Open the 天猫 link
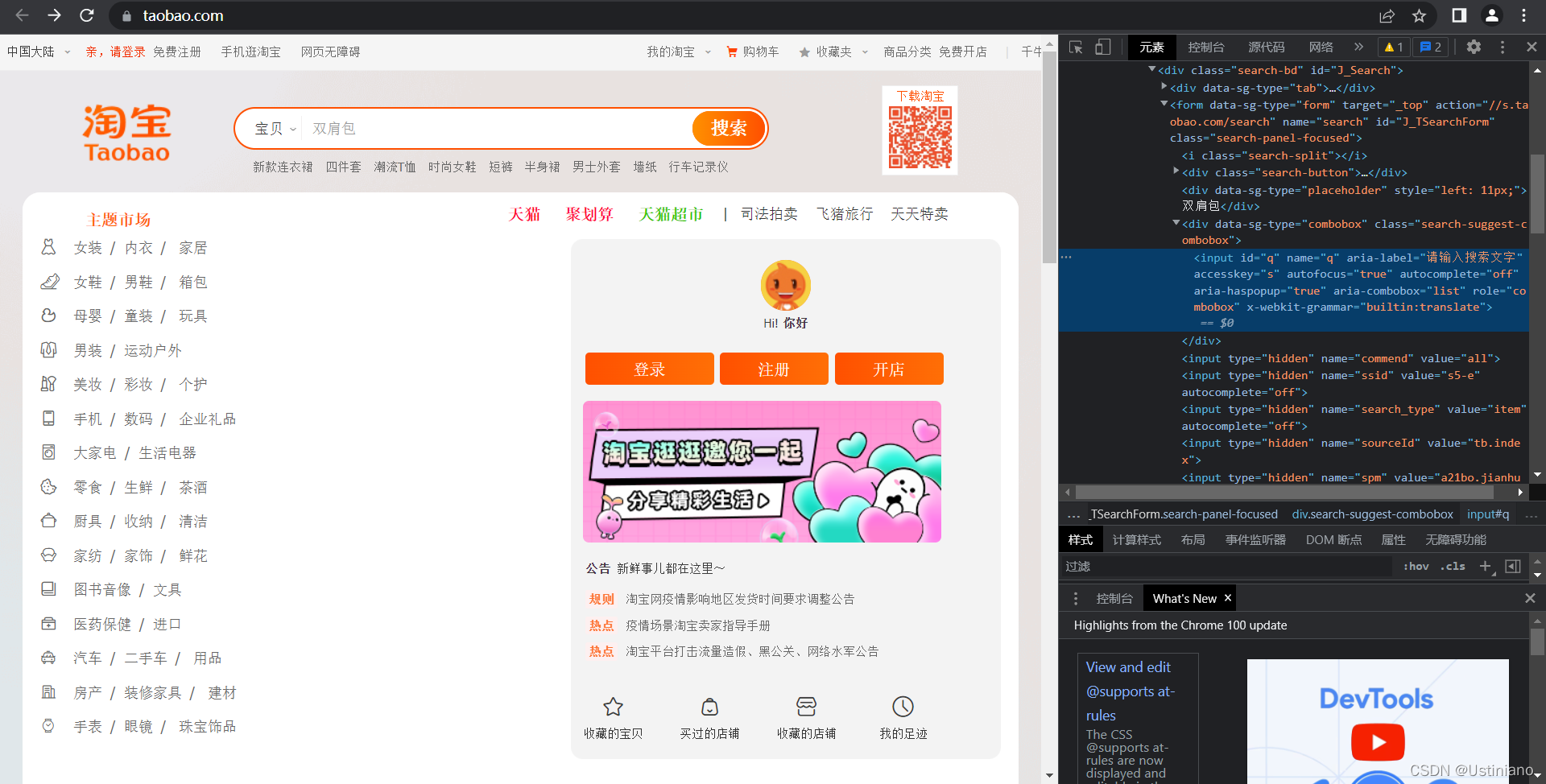The width and height of the screenshot is (1546, 784). click(x=524, y=214)
